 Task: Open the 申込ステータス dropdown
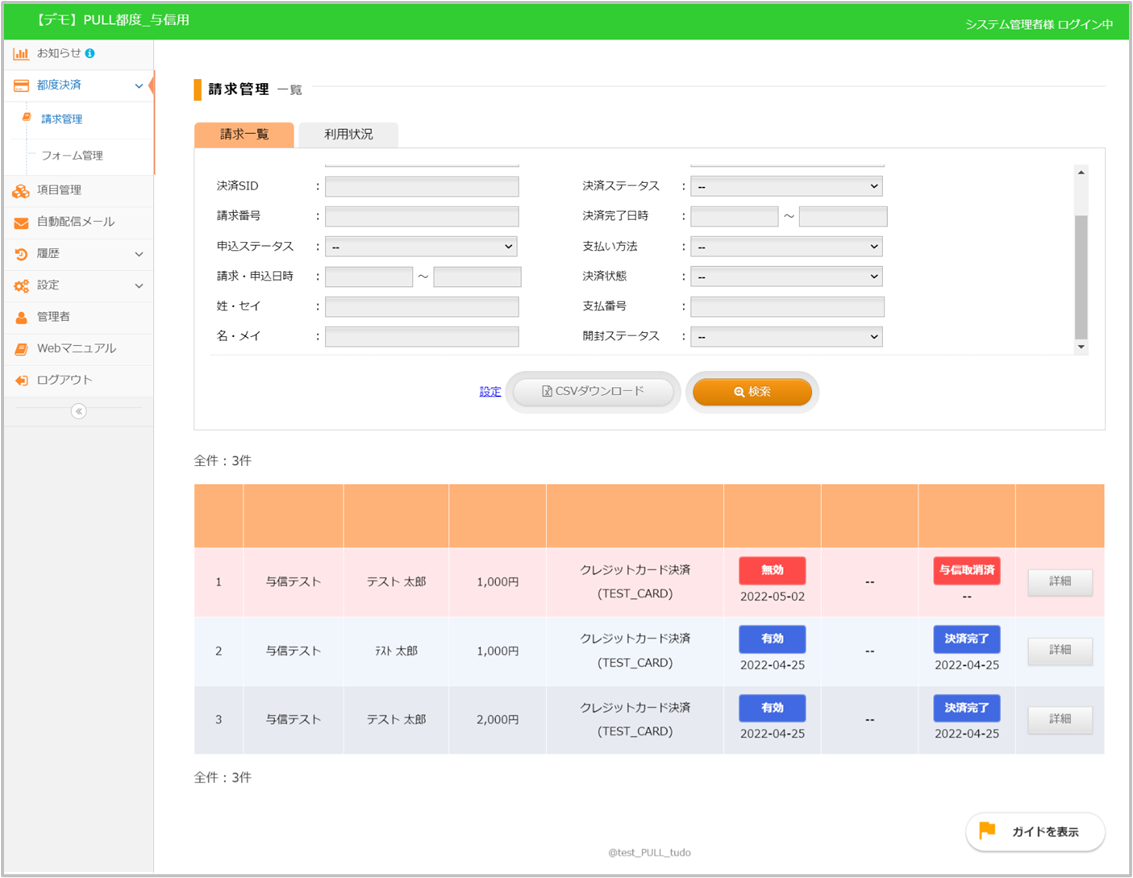click(420, 247)
